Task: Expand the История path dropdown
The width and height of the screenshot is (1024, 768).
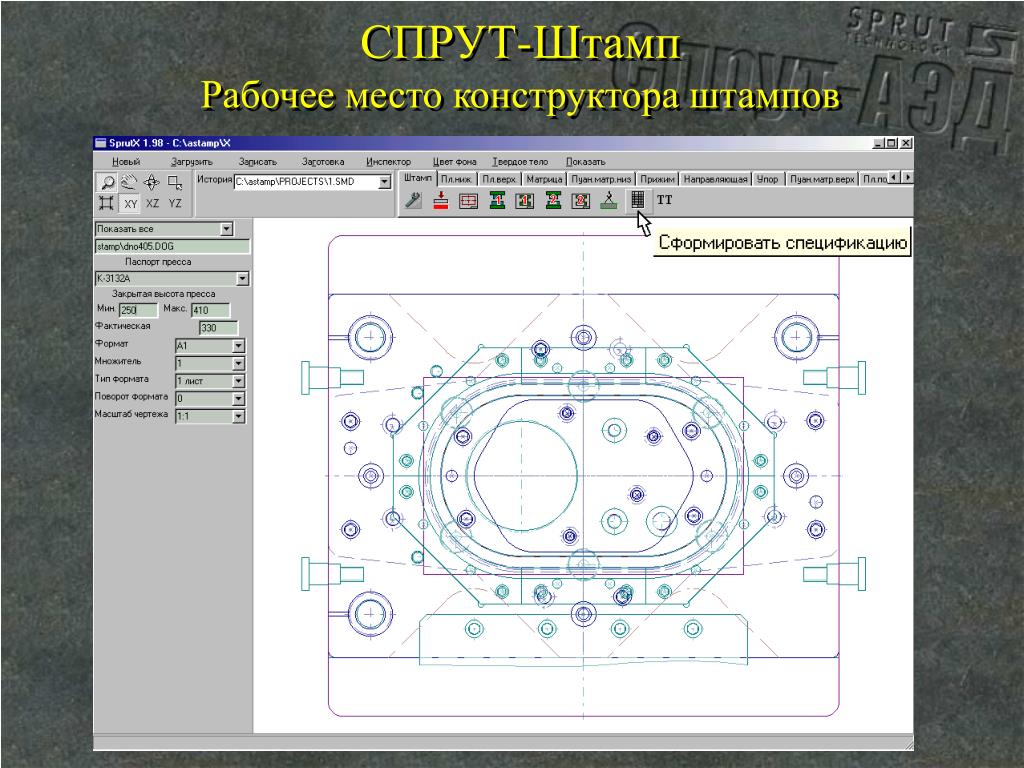Action: [x=385, y=182]
